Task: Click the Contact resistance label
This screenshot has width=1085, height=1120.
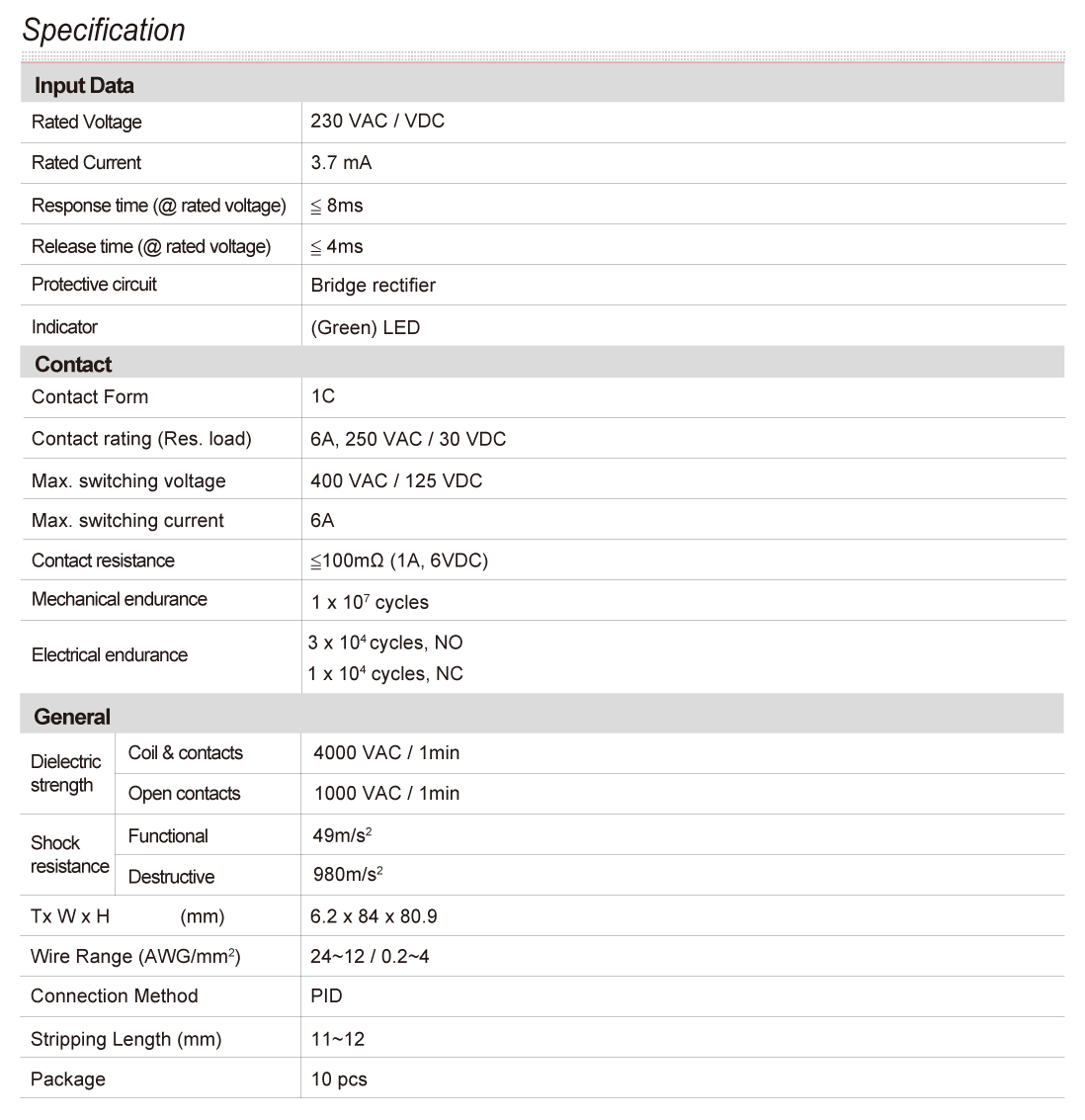Action: pos(103,560)
